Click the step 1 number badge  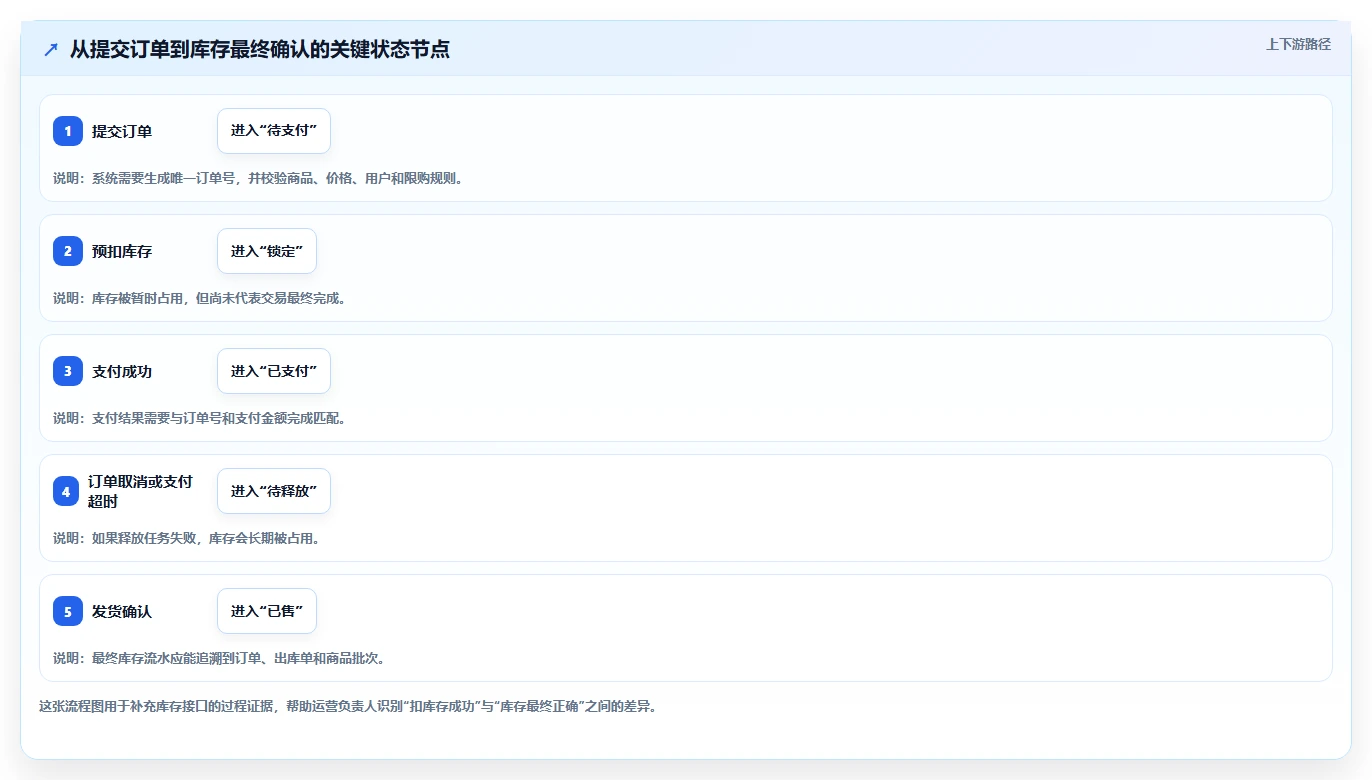(68, 131)
